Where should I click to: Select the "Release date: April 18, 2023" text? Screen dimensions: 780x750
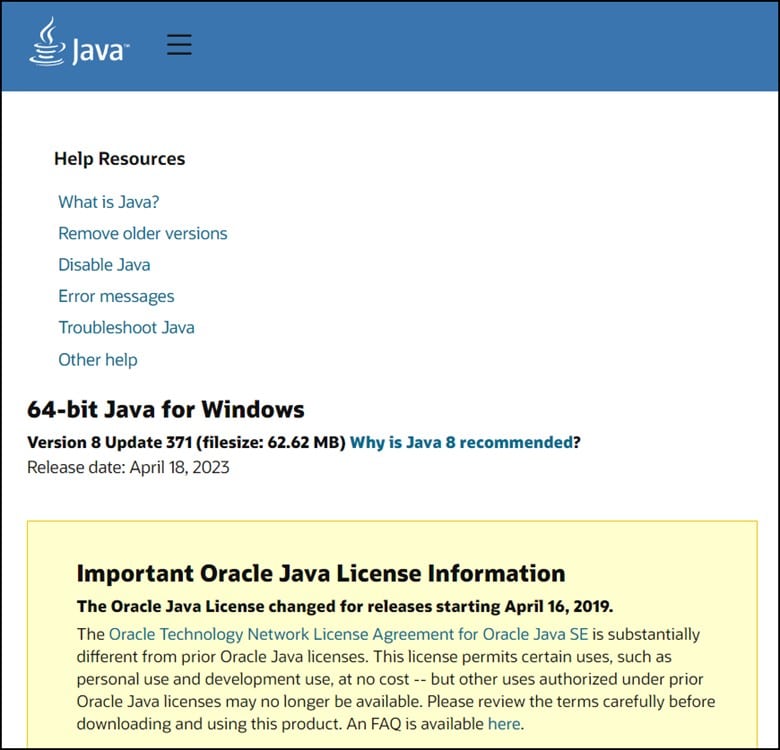point(128,468)
